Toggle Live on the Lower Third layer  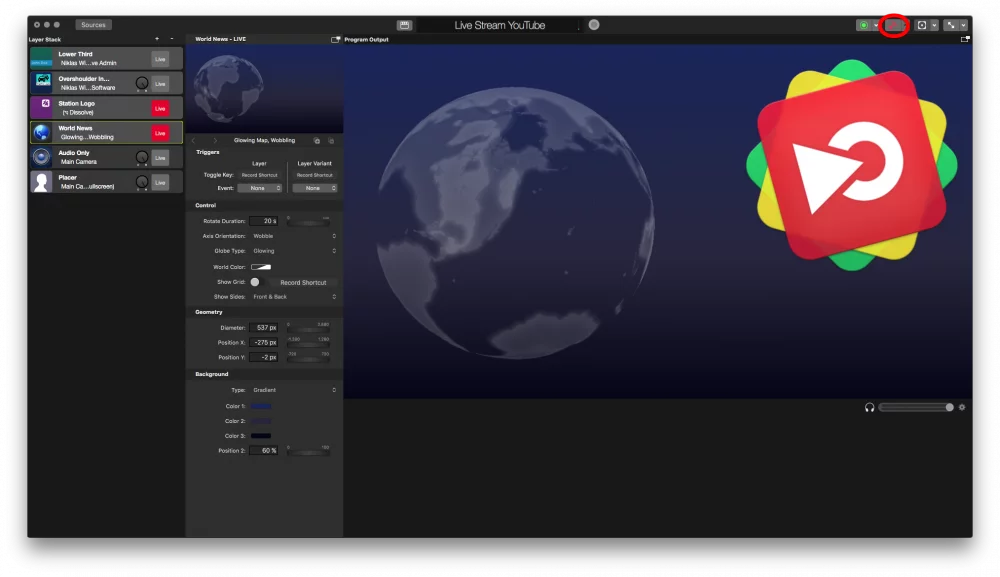pyautogui.click(x=160, y=59)
